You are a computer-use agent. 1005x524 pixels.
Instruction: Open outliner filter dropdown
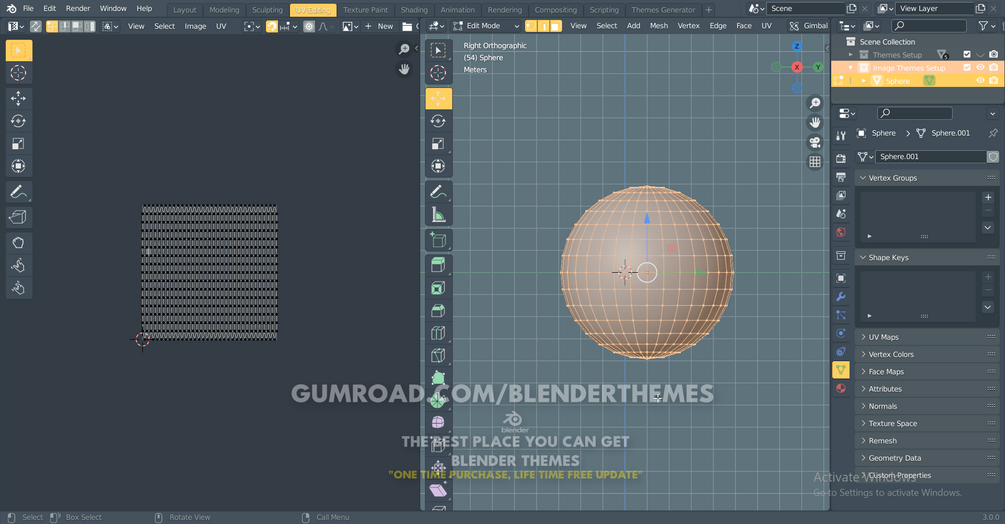pos(986,26)
